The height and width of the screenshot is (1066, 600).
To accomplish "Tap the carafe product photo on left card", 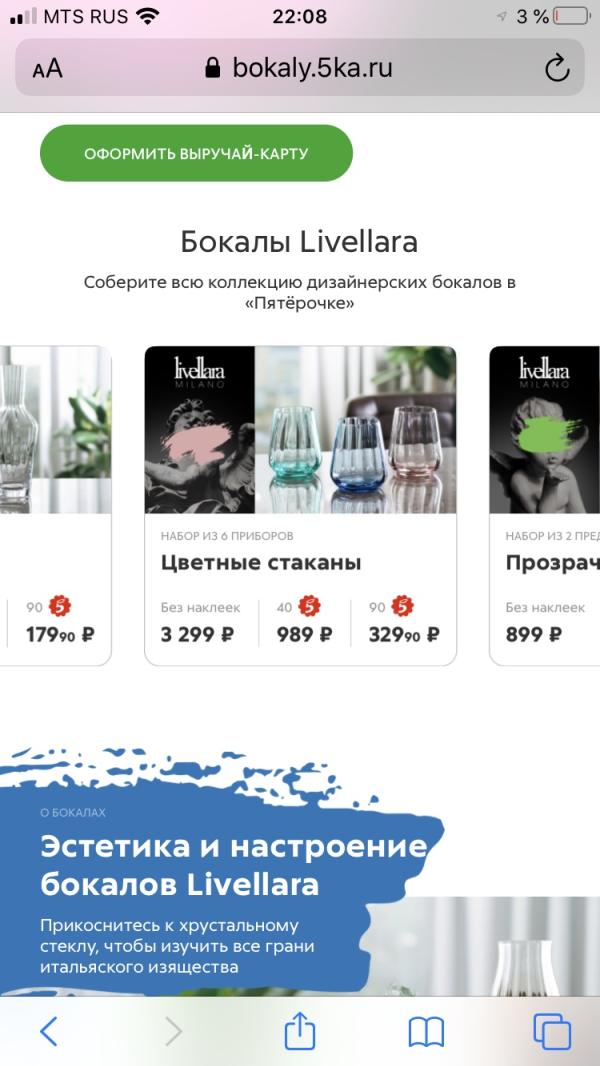I will tap(56, 430).
